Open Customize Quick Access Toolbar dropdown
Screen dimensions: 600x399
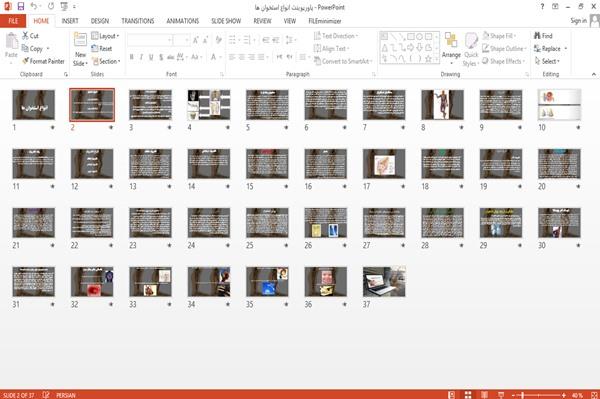point(74,7)
